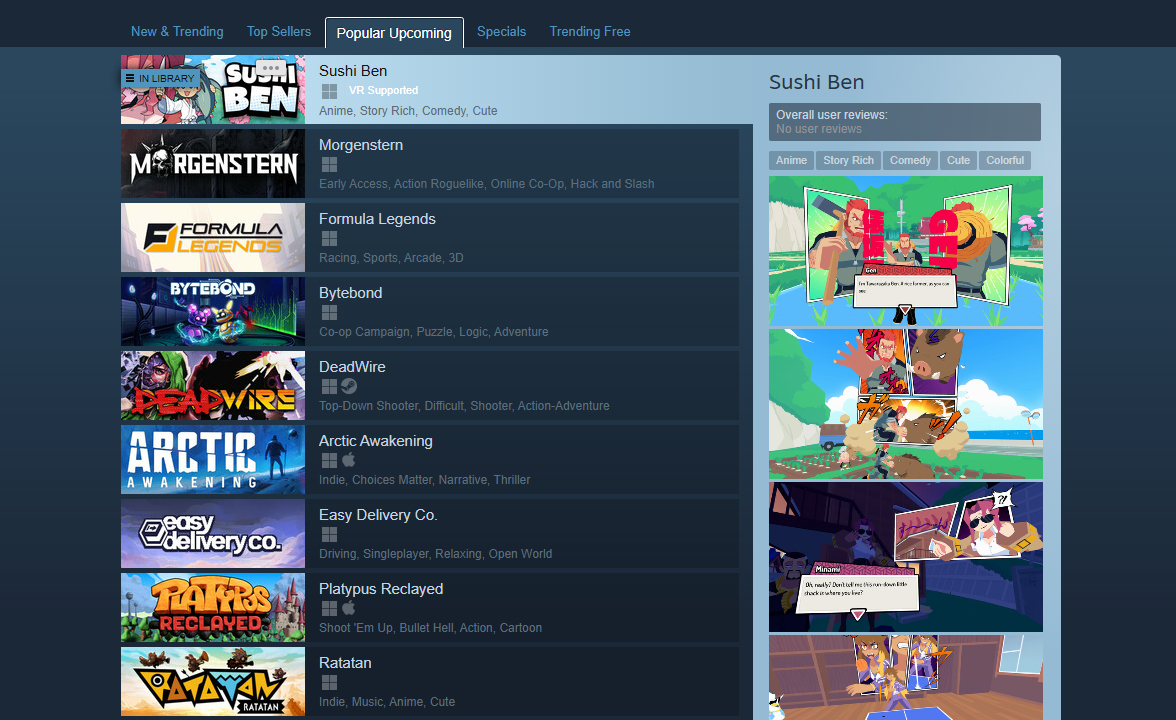Click the Story Rich tag button
This screenshot has width=1176, height=720.
click(x=848, y=160)
